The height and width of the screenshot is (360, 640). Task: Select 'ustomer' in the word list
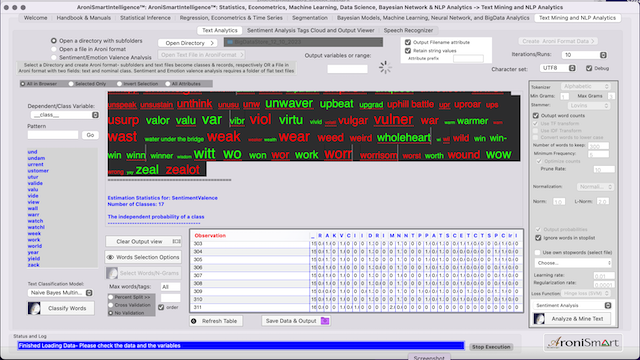click(38, 171)
